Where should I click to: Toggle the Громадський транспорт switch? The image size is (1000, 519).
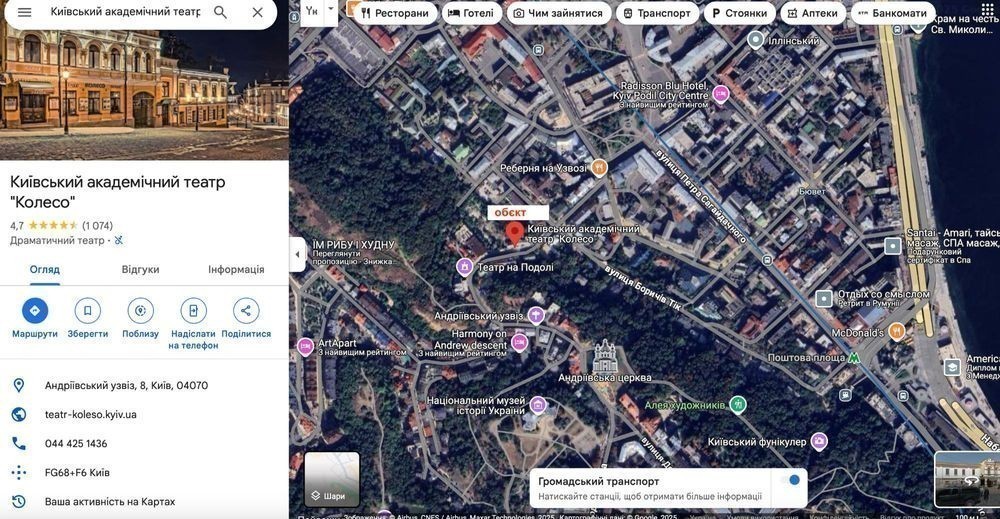[789, 481]
